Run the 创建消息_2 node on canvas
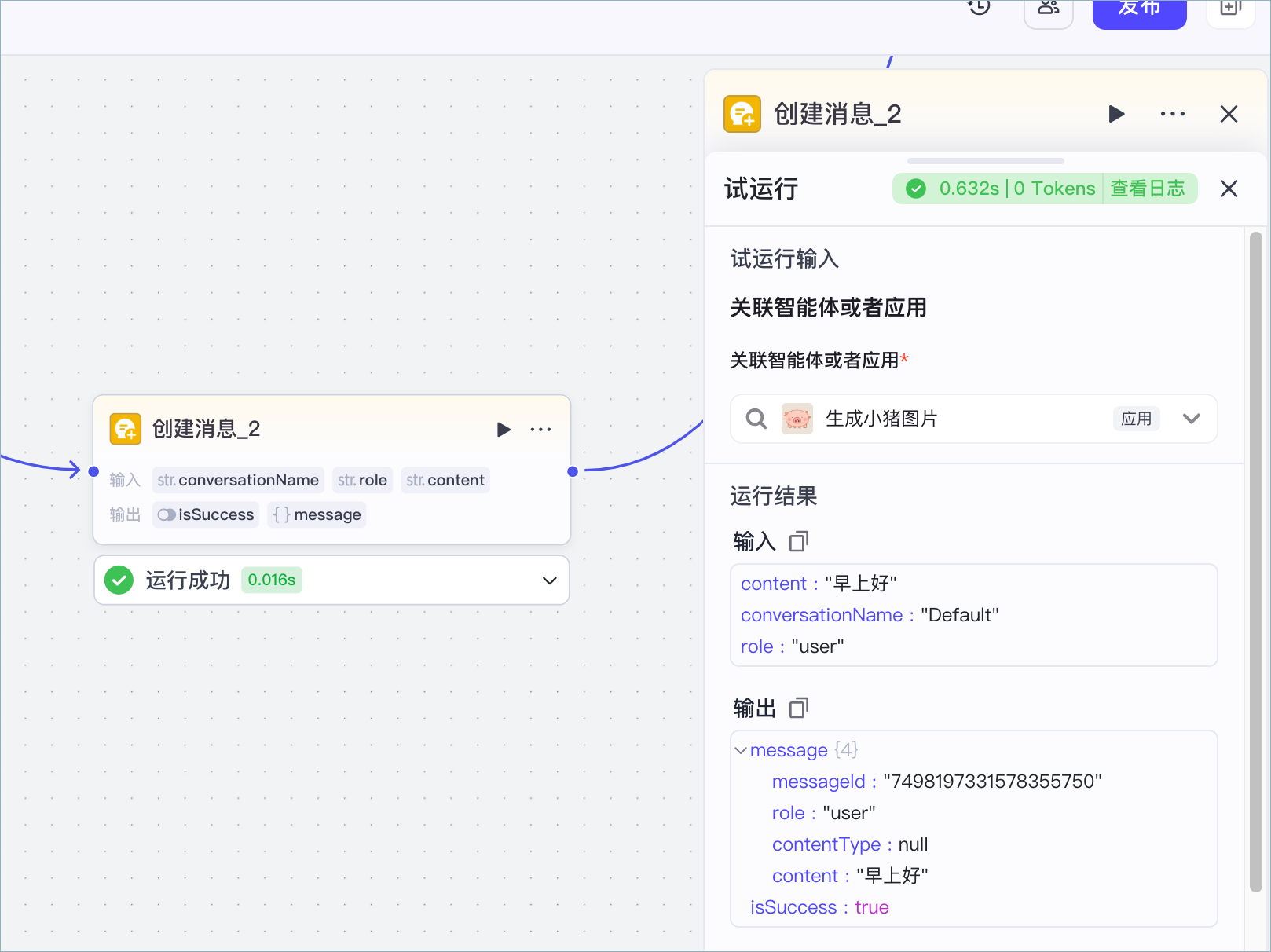Screen dimensions: 1271x952 [x=504, y=430]
